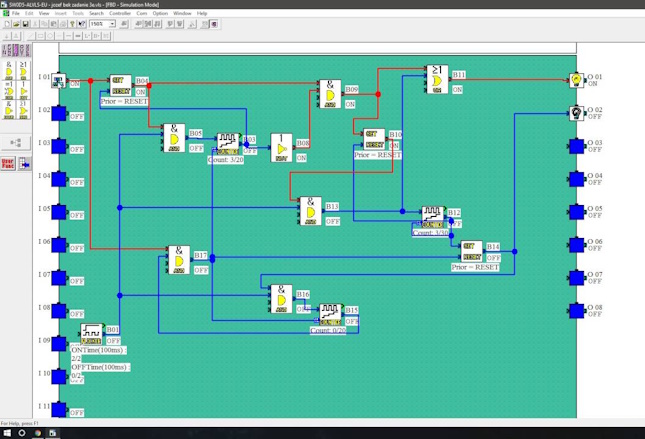Select the XOR gate in the palette
Image resolution: width=645 pixels, height=439 pixels.
(x=9, y=90)
